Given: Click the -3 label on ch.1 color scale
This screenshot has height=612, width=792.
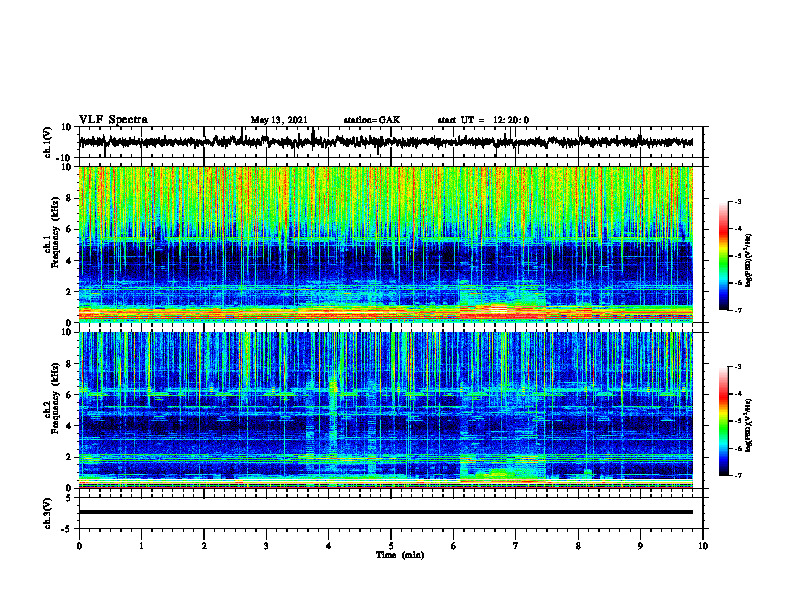Looking at the screenshot, I should pos(738,202).
